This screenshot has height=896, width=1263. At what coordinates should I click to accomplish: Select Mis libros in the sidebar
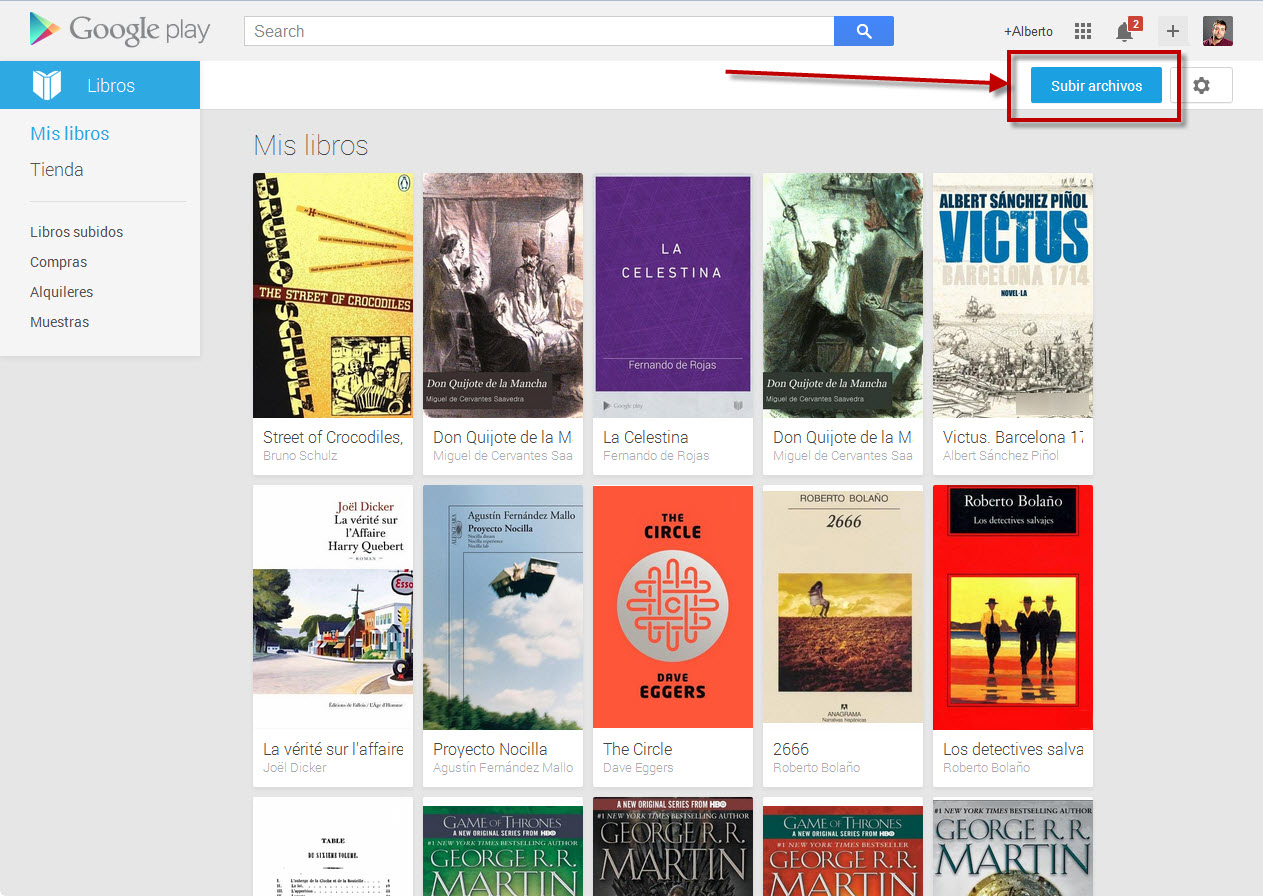[69, 133]
